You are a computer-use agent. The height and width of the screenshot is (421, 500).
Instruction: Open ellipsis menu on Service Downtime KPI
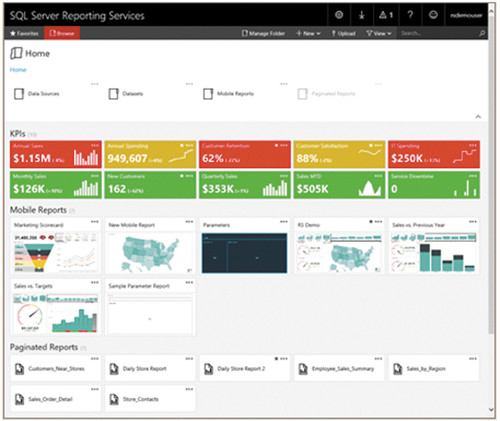click(473, 176)
